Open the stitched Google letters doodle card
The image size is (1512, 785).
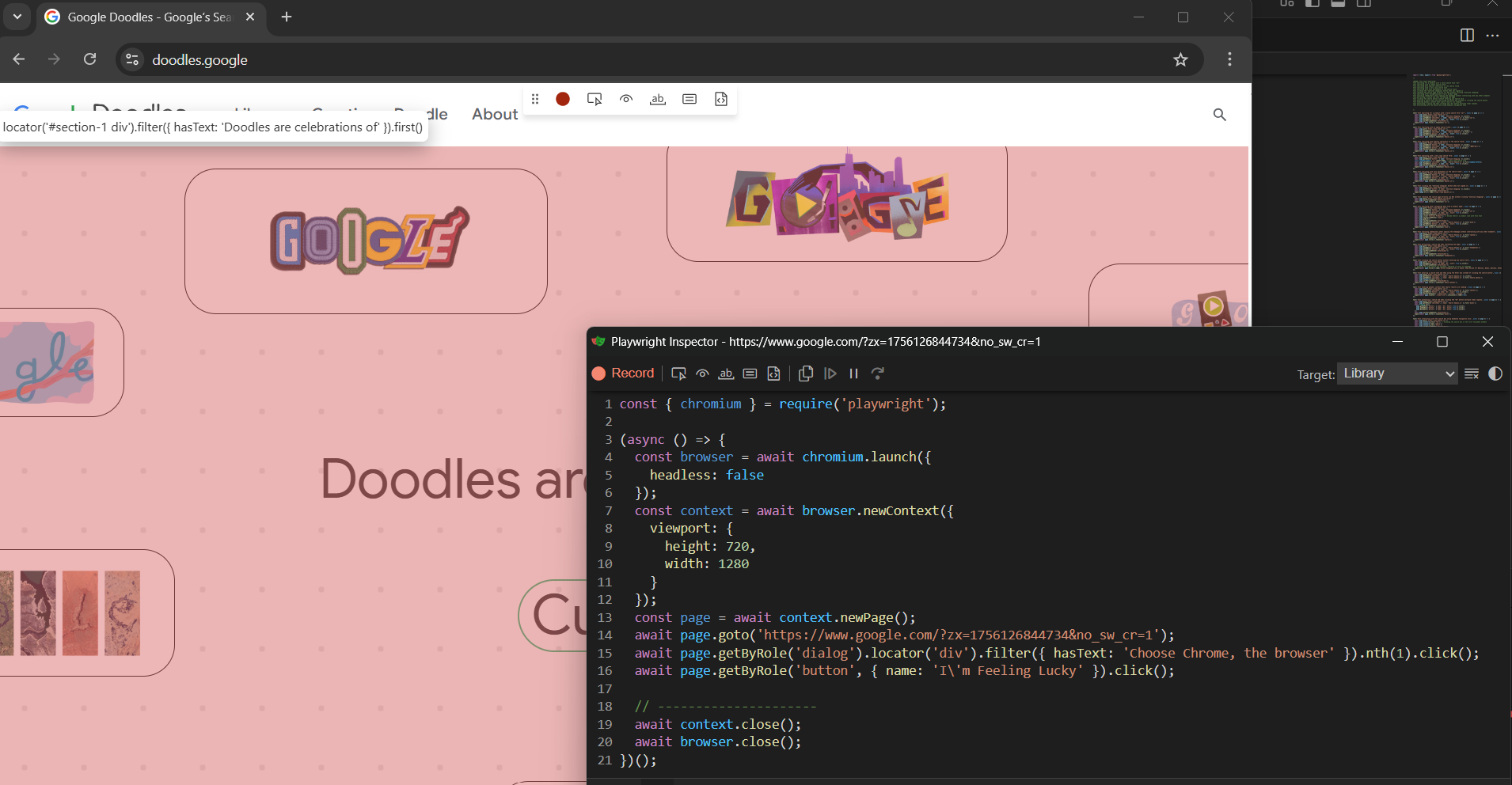(x=366, y=241)
